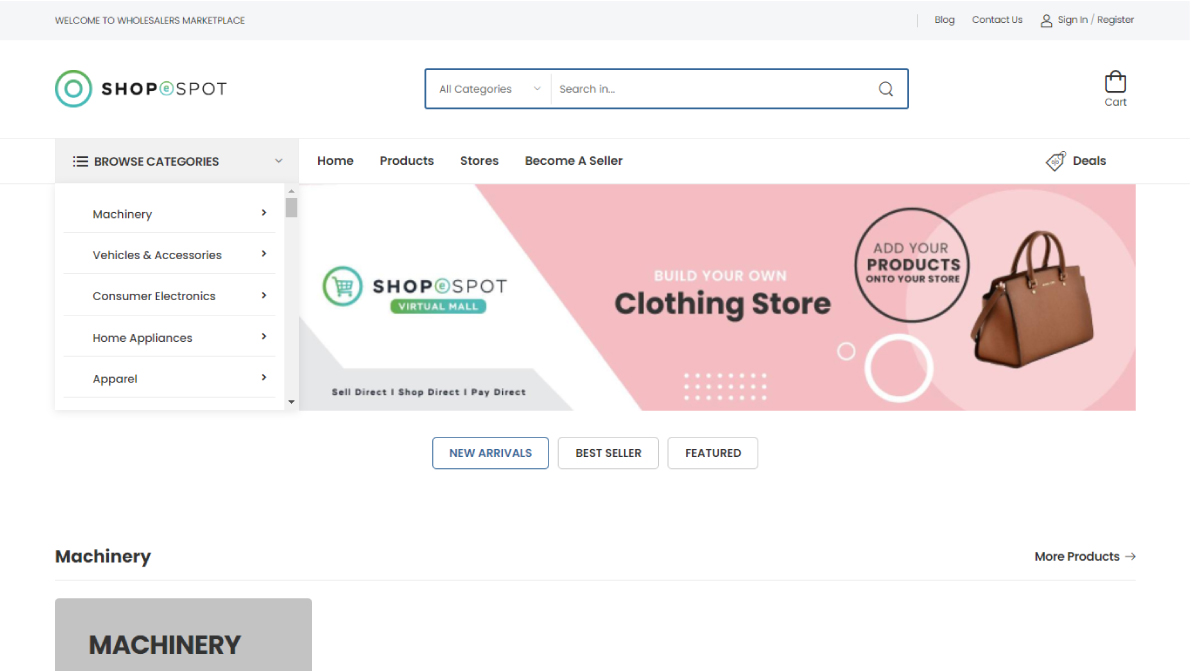
Task: Click the Browse Categories hamburger icon
Action: (x=80, y=161)
